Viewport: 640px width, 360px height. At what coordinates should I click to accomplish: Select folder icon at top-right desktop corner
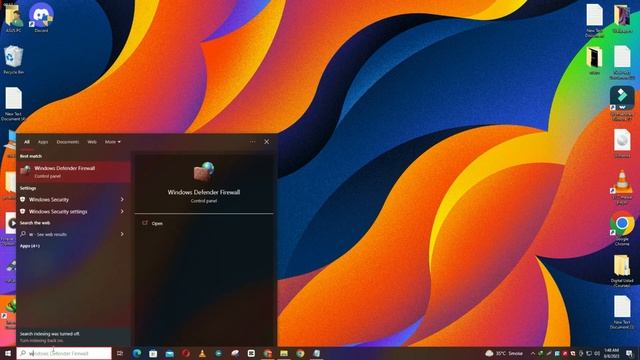(x=622, y=18)
